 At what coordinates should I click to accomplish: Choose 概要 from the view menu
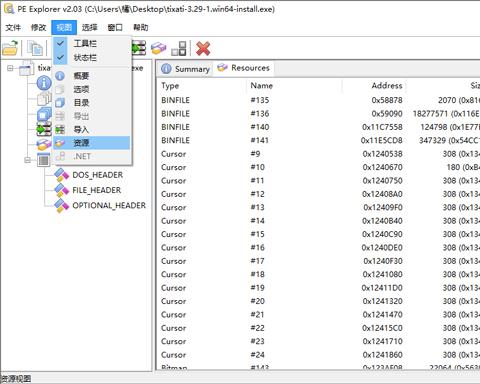coord(91,76)
